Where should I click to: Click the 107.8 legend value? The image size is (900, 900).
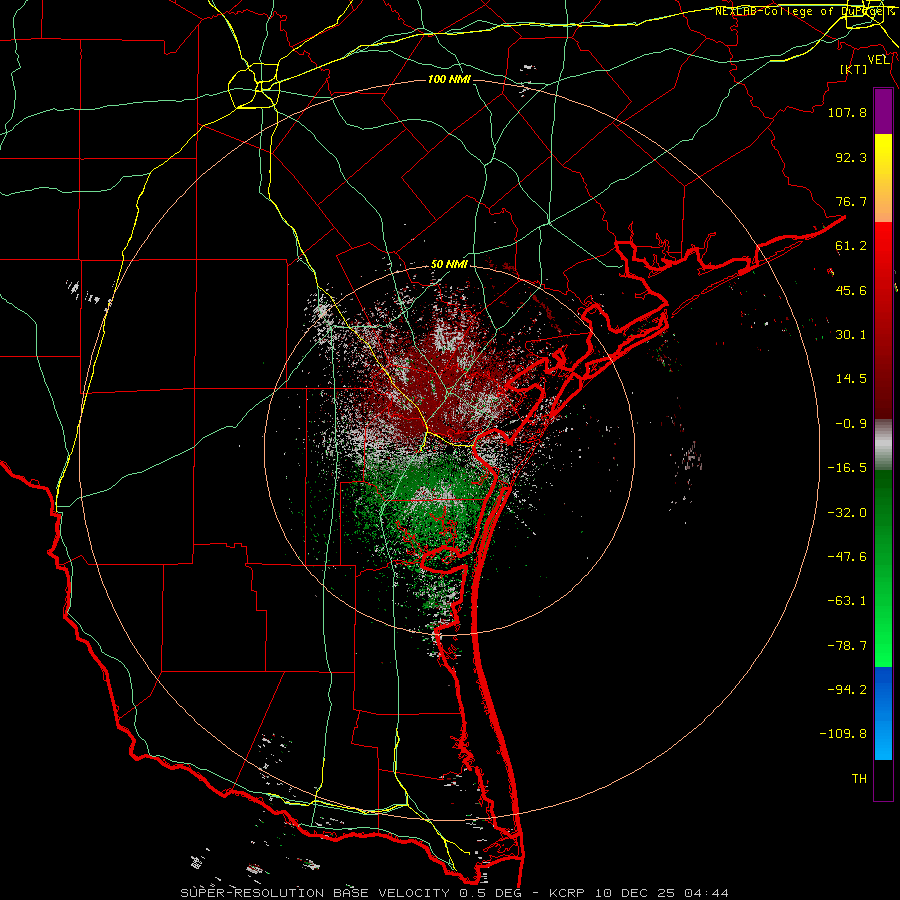coord(847,112)
